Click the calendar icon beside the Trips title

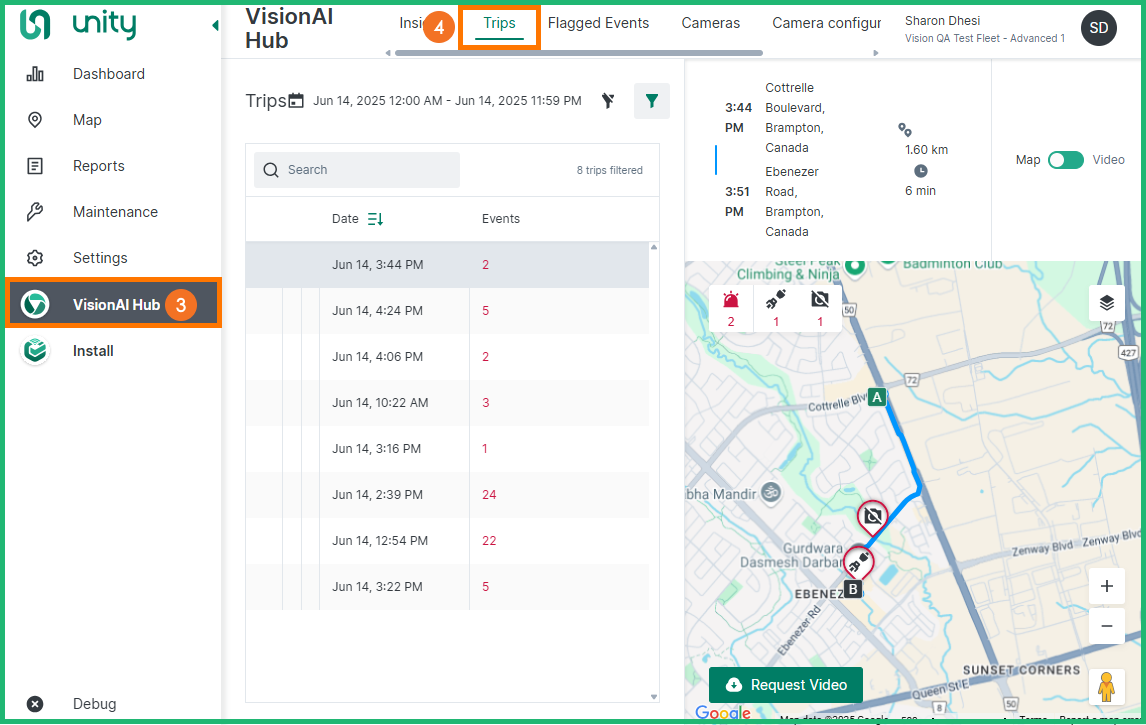[296, 100]
